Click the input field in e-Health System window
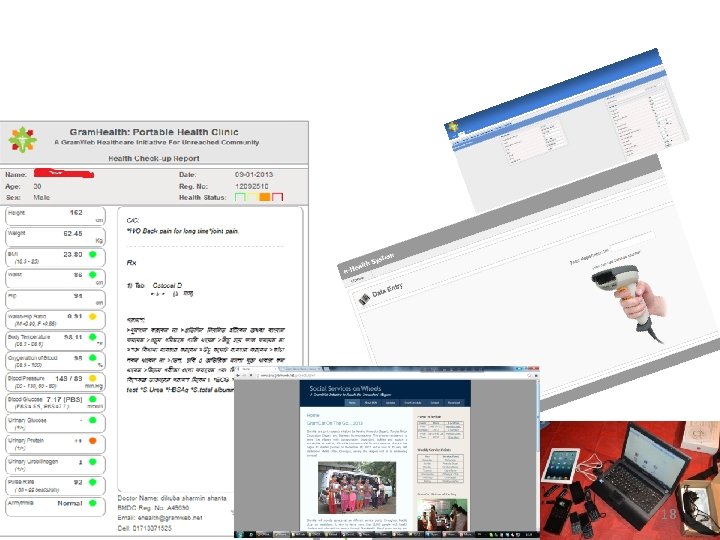Viewport: 720px width, 540px height. [x=631, y=241]
